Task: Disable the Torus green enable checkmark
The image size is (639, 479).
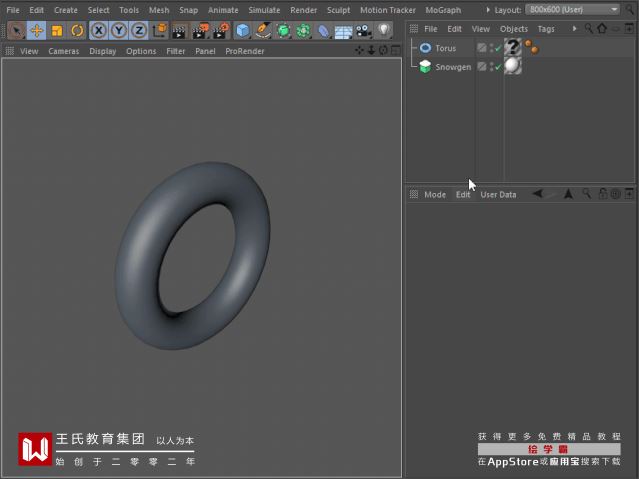Action: click(497, 48)
